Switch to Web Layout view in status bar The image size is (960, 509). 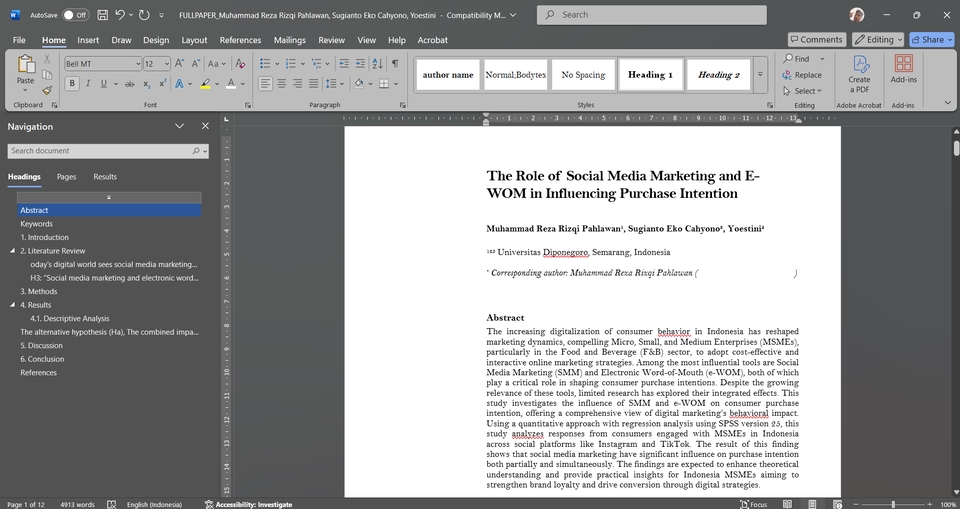point(837,504)
